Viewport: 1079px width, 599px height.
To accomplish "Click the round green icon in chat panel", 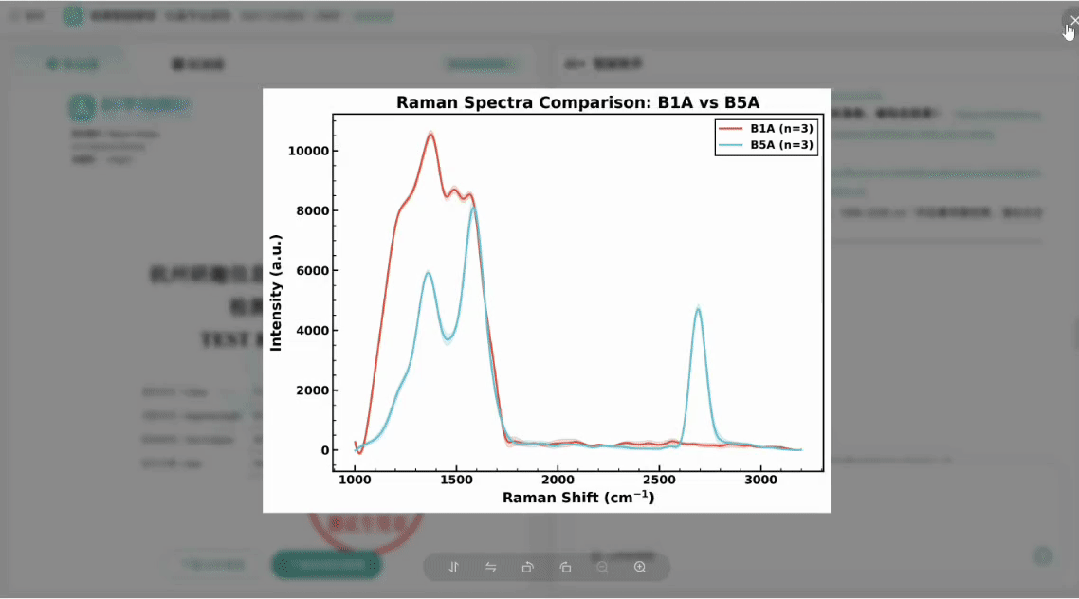I will tap(1043, 556).
